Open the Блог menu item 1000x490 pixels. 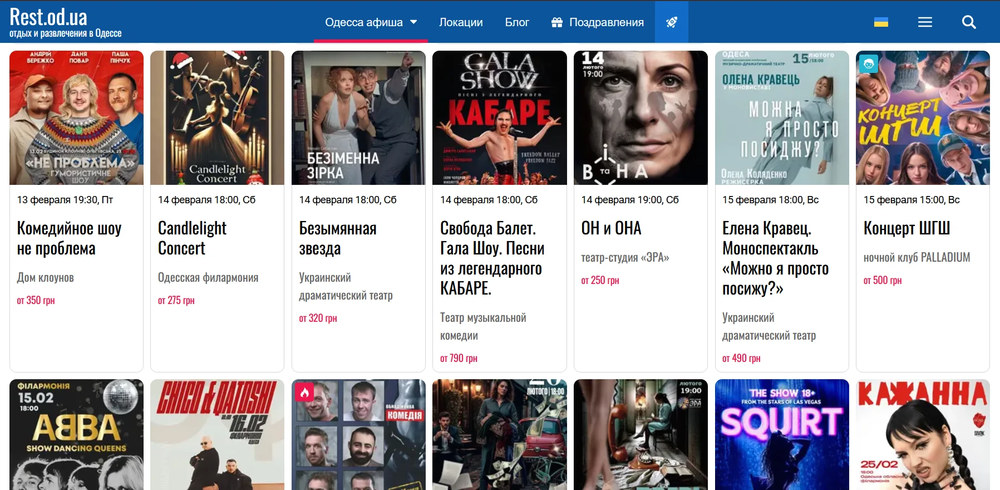(517, 22)
